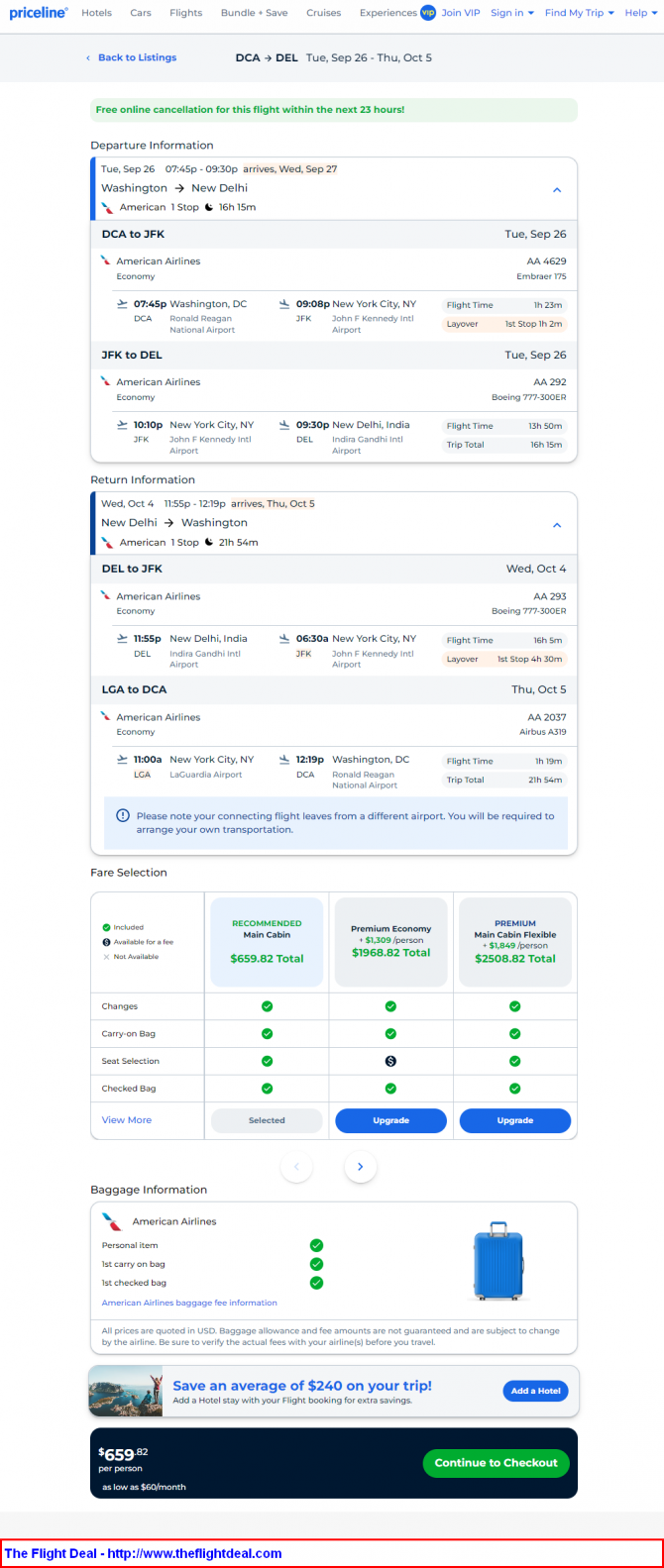Open American Airlines baggage fee information
Screen dimensions: 664x1568
point(189,1303)
